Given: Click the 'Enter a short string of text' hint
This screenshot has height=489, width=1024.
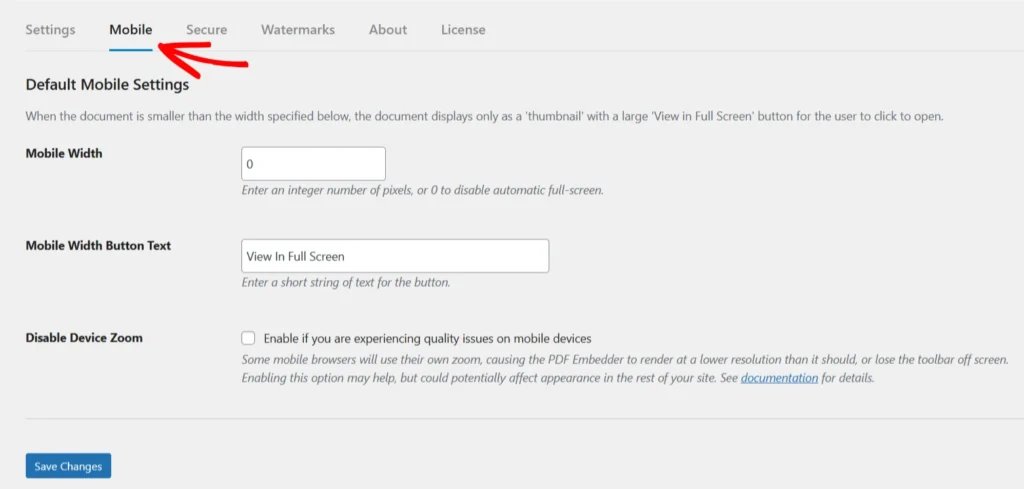Looking at the screenshot, I should (346, 282).
